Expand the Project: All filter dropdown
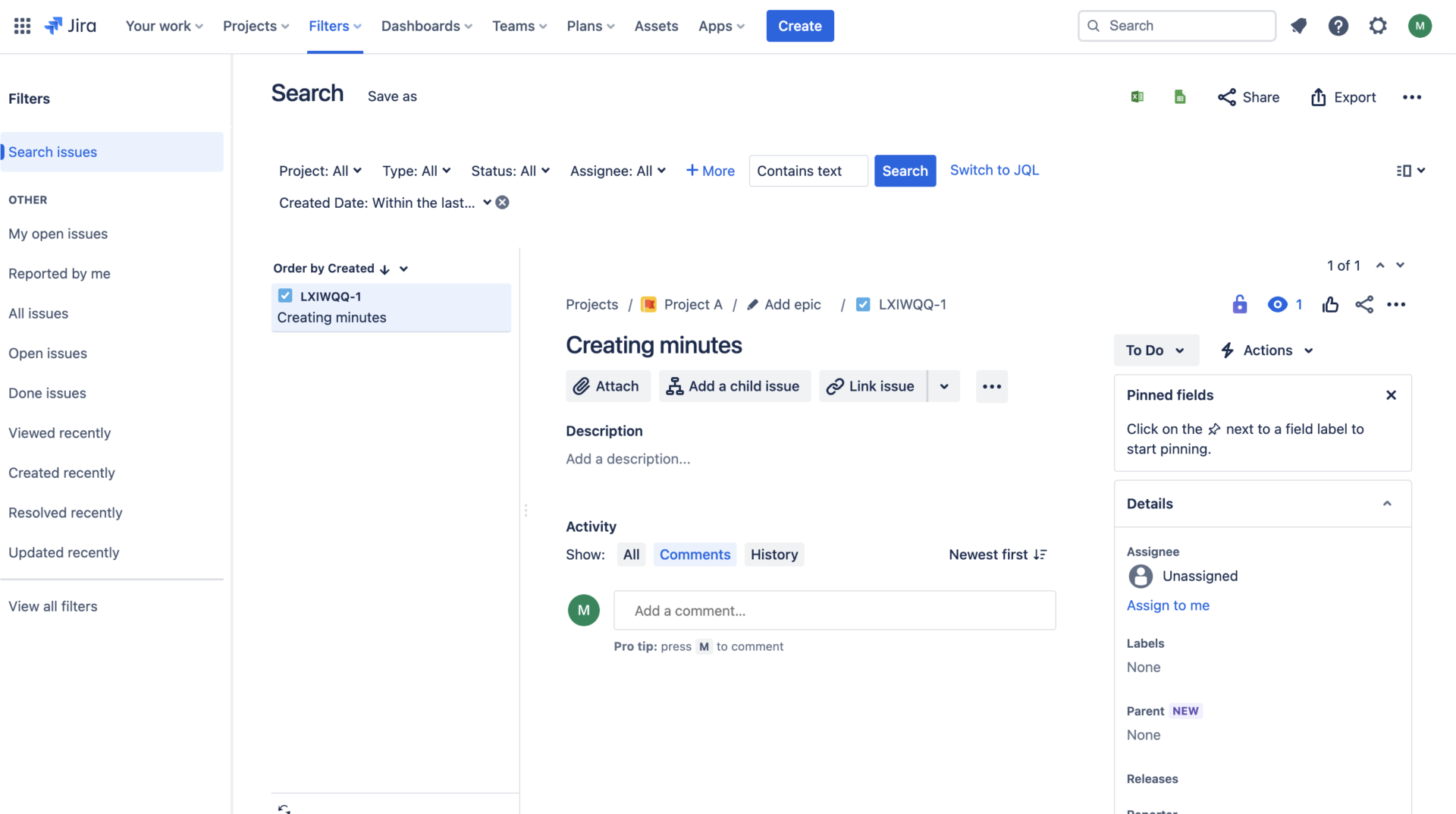The height and width of the screenshot is (814, 1456). tap(320, 171)
